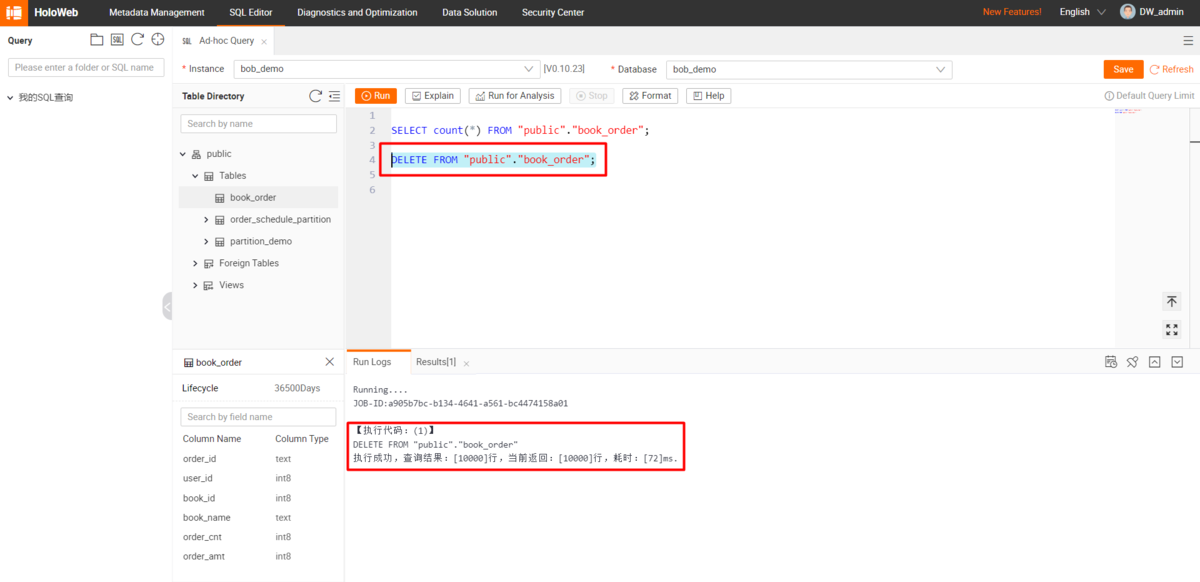1200x582 pixels.
Task: Open Security Center menu
Action: click(553, 12)
